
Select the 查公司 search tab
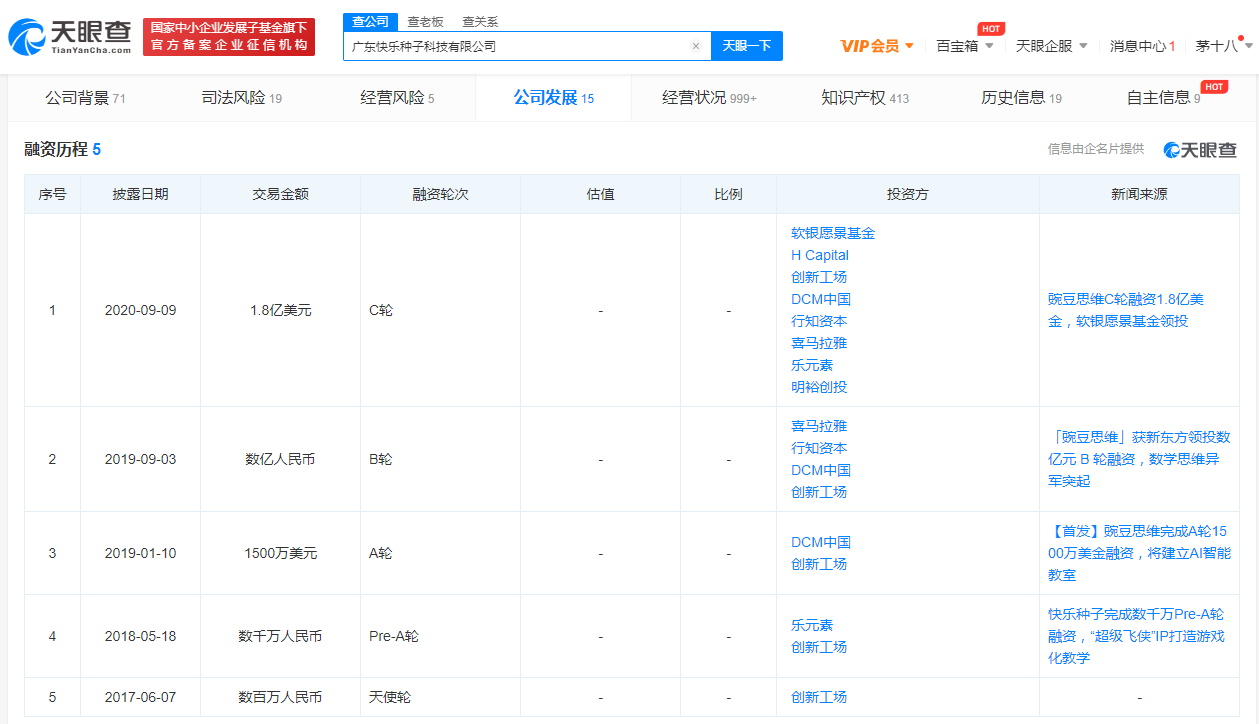(371, 21)
